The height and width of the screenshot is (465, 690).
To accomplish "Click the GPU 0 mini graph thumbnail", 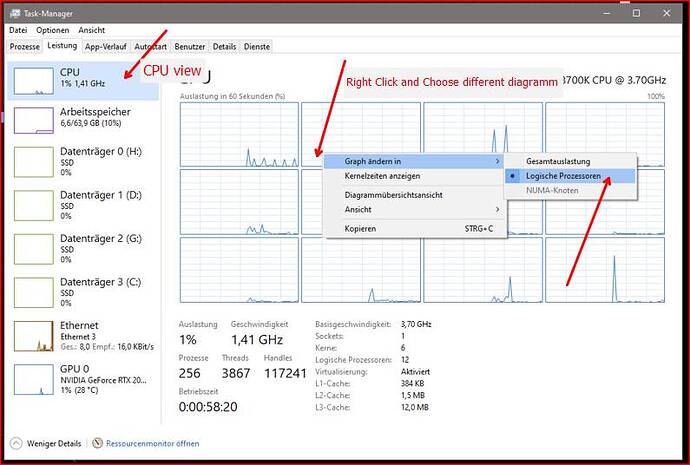I will pyautogui.click(x=33, y=380).
